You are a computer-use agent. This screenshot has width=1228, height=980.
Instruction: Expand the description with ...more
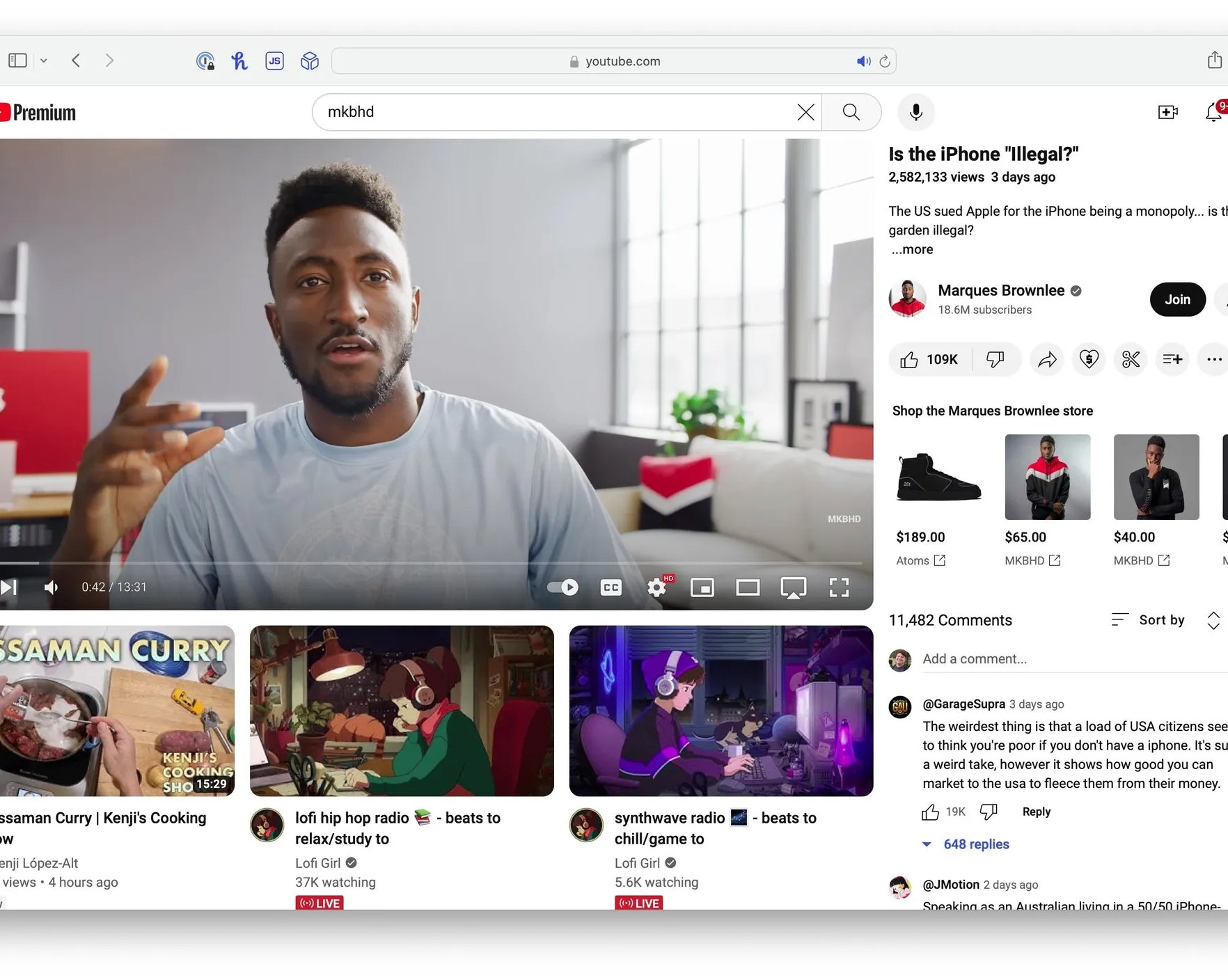913,249
